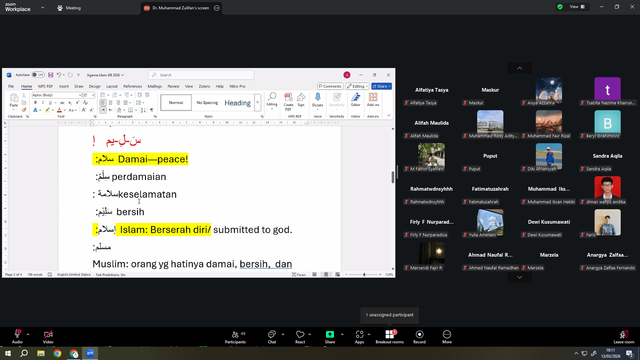The image size is (640, 360).
Task: Apply the No Spacing style
Action: click(207, 102)
